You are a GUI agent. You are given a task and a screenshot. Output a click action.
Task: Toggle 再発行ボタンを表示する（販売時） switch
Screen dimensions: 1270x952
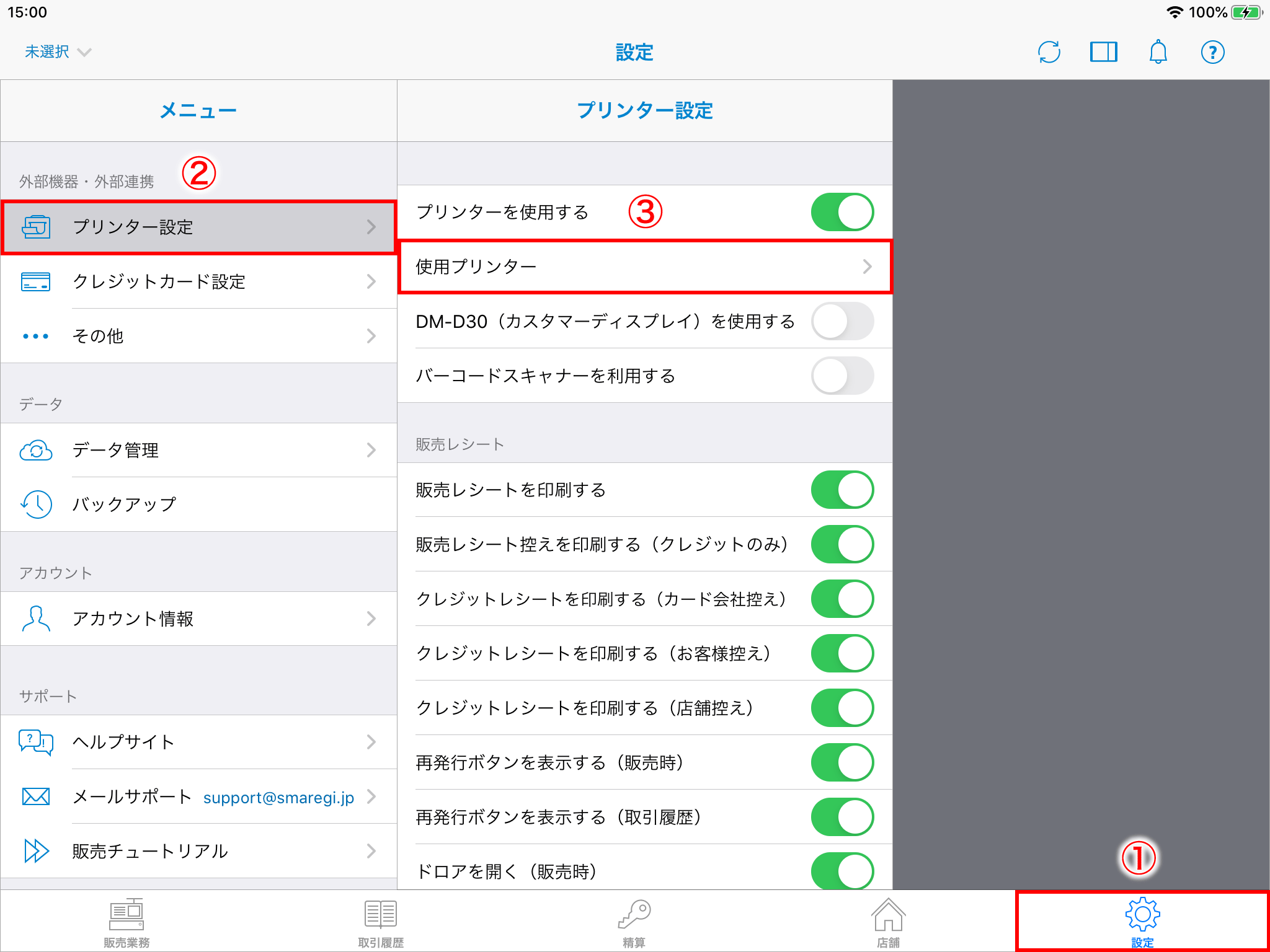[842, 762]
